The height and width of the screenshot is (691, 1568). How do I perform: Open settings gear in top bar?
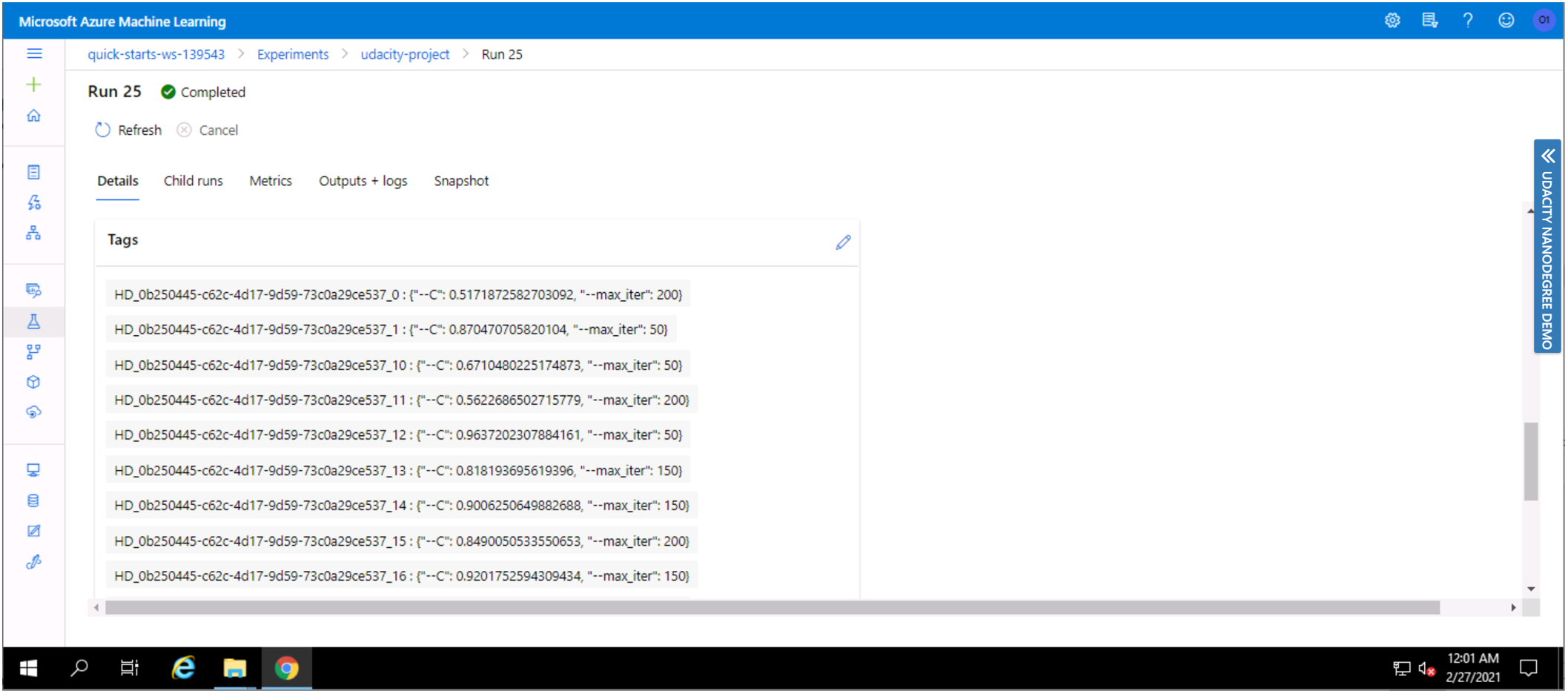point(1392,20)
